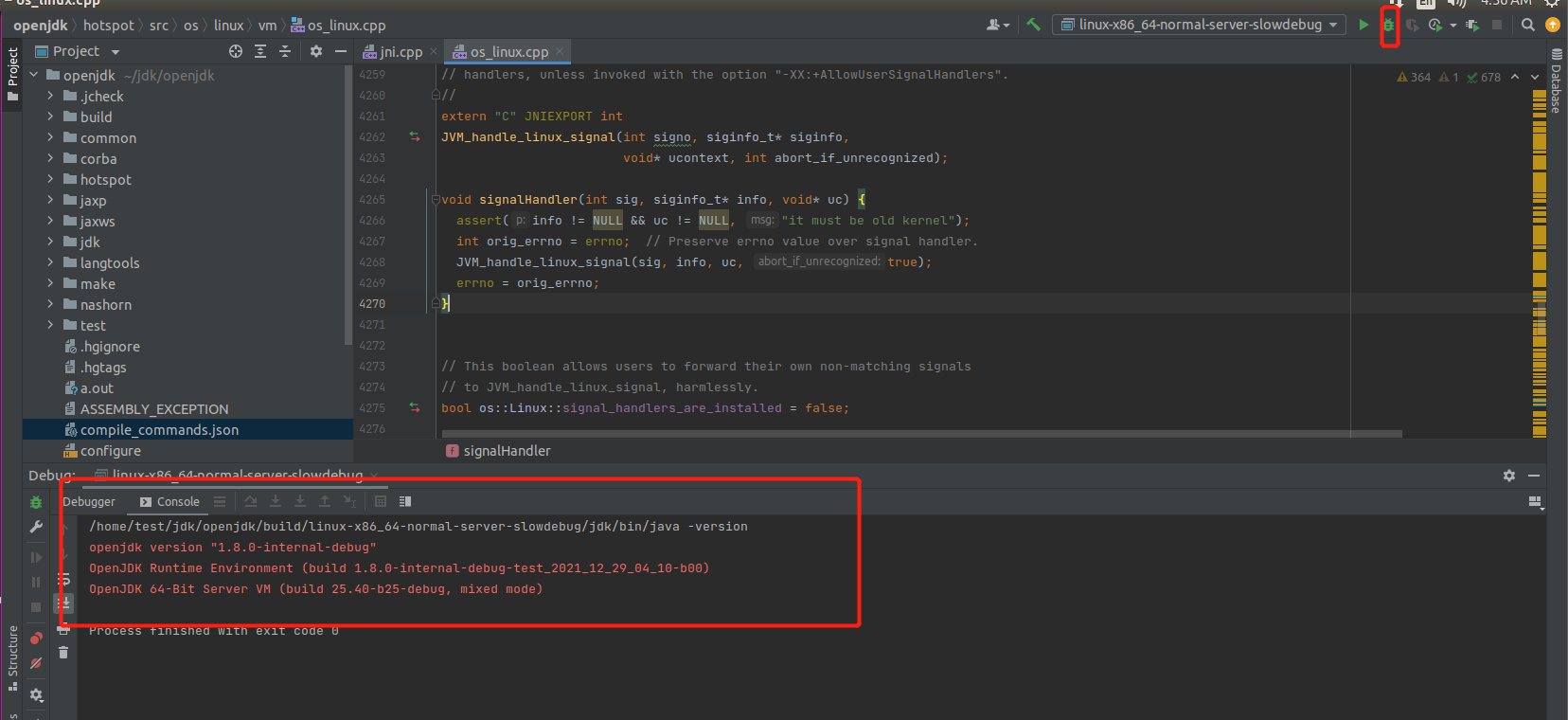Select the corba folder in tree
The image size is (1568, 720).
coord(98,159)
